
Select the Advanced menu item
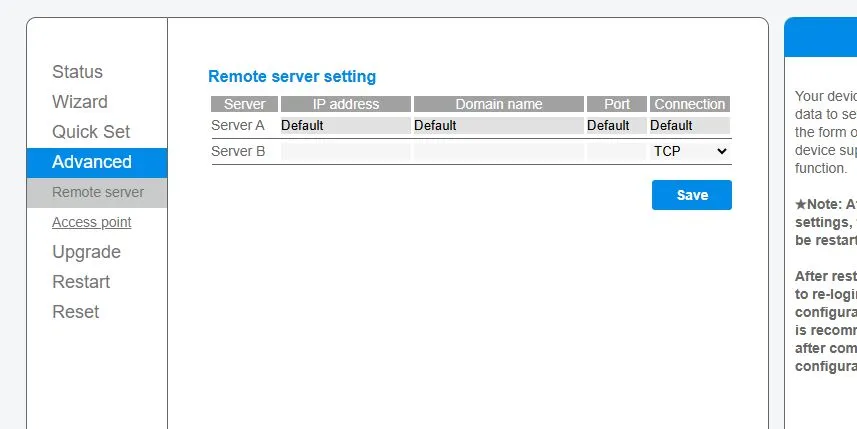97,162
